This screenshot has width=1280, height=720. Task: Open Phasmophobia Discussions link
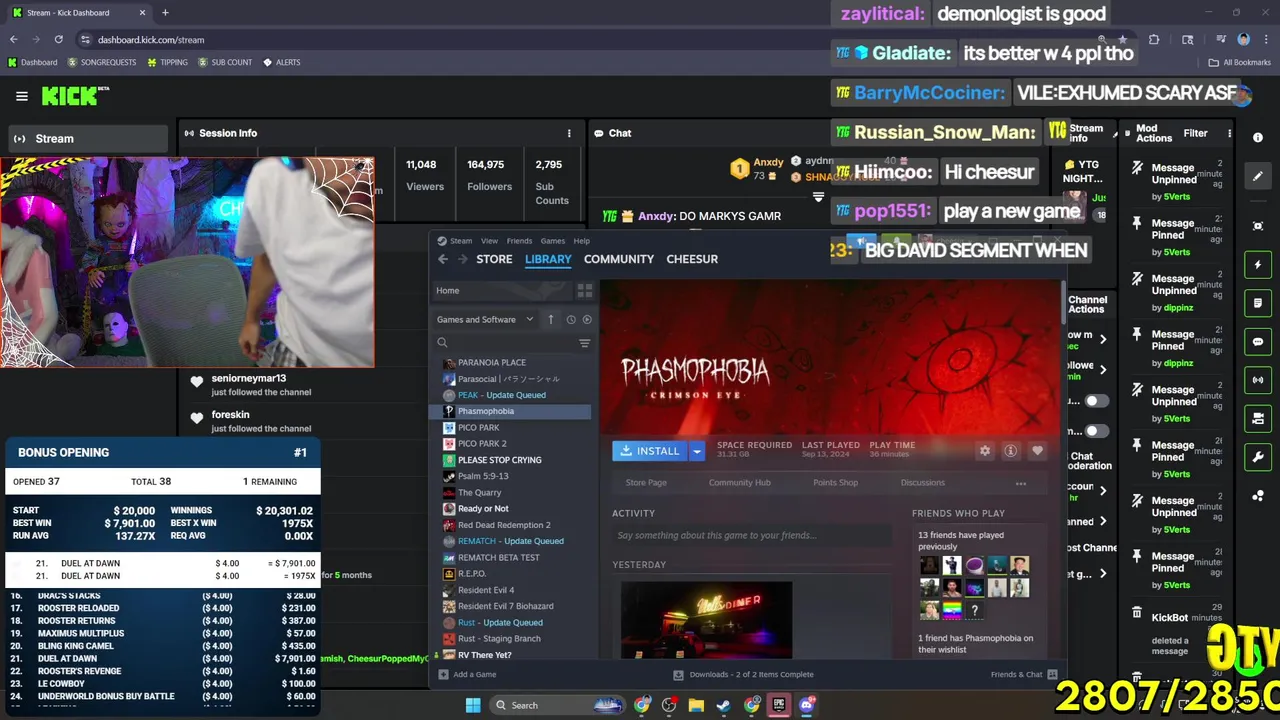tap(923, 483)
